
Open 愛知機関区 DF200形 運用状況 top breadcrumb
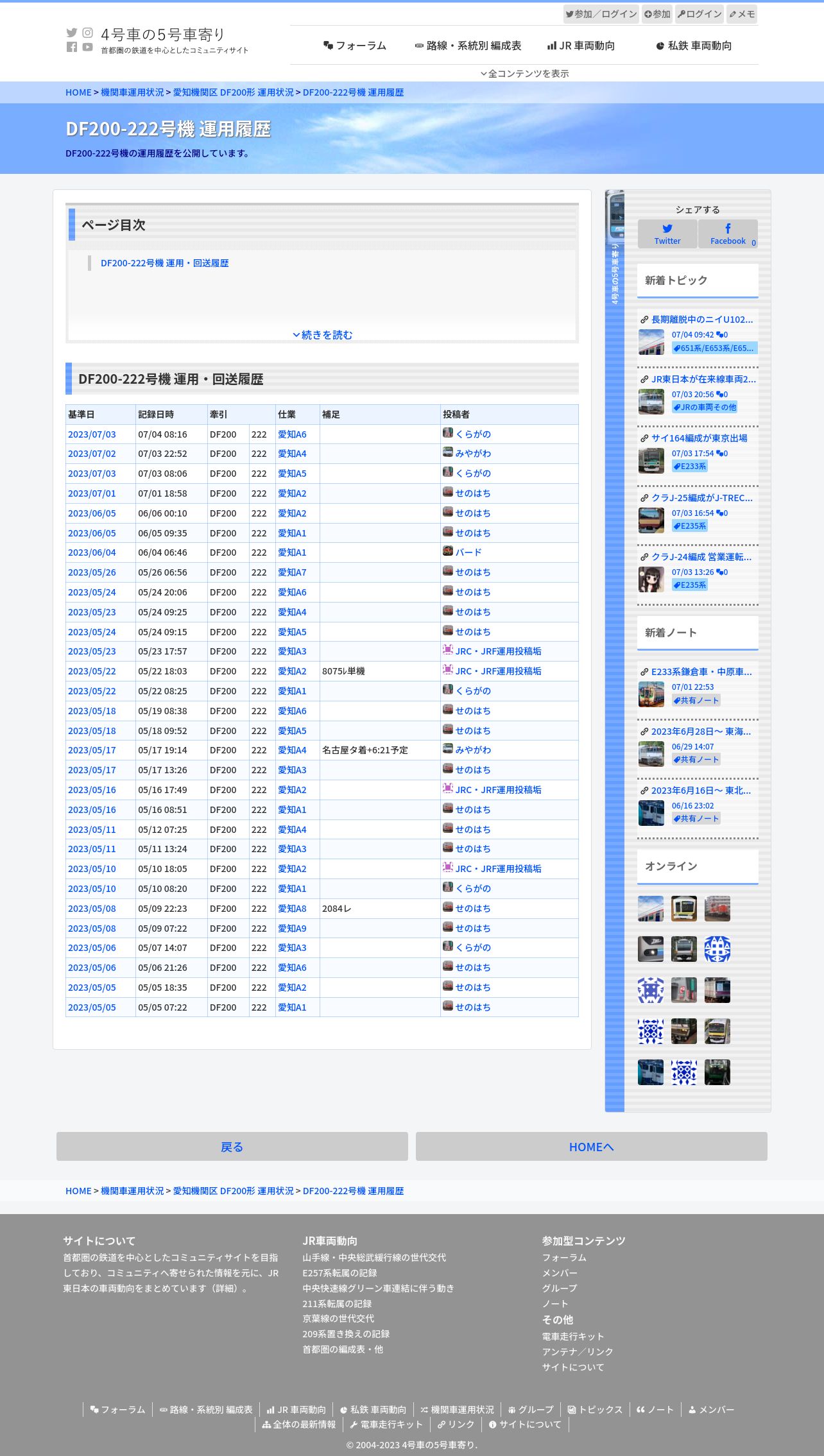[233, 92]
